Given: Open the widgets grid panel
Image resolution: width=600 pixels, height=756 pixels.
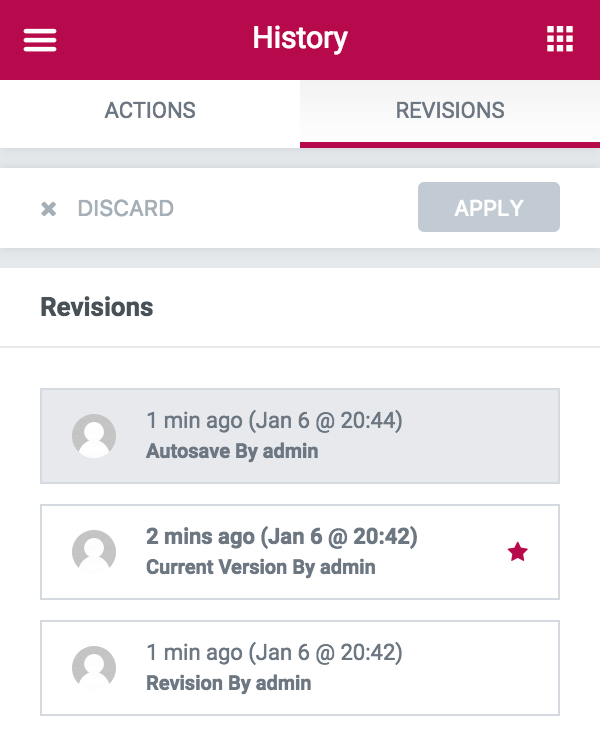Looking at the screenshot, I should click(x=560, y=40).
